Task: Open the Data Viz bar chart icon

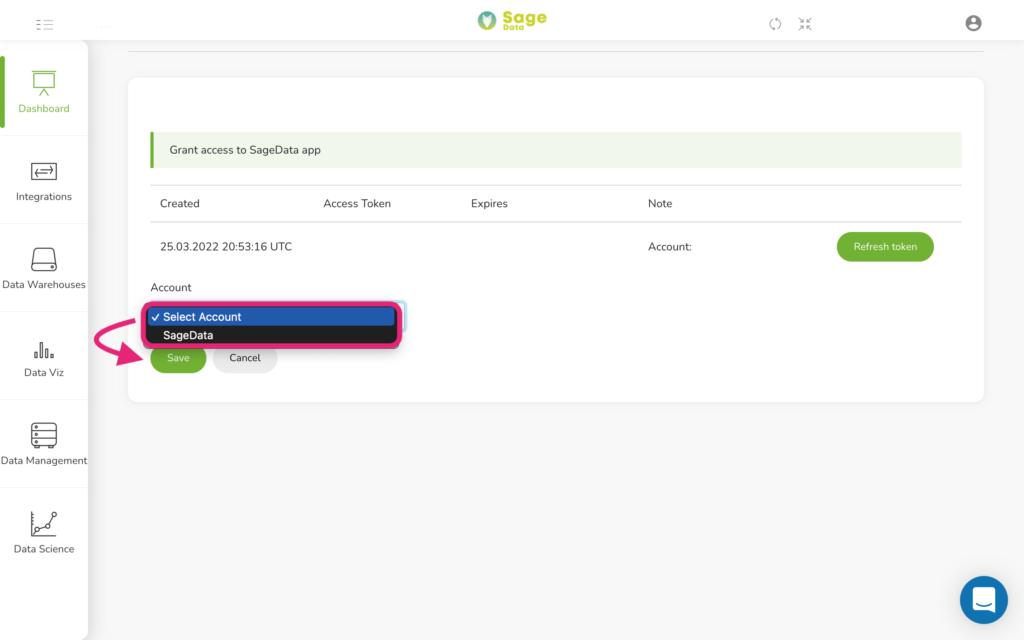Action: pos(44,350)
